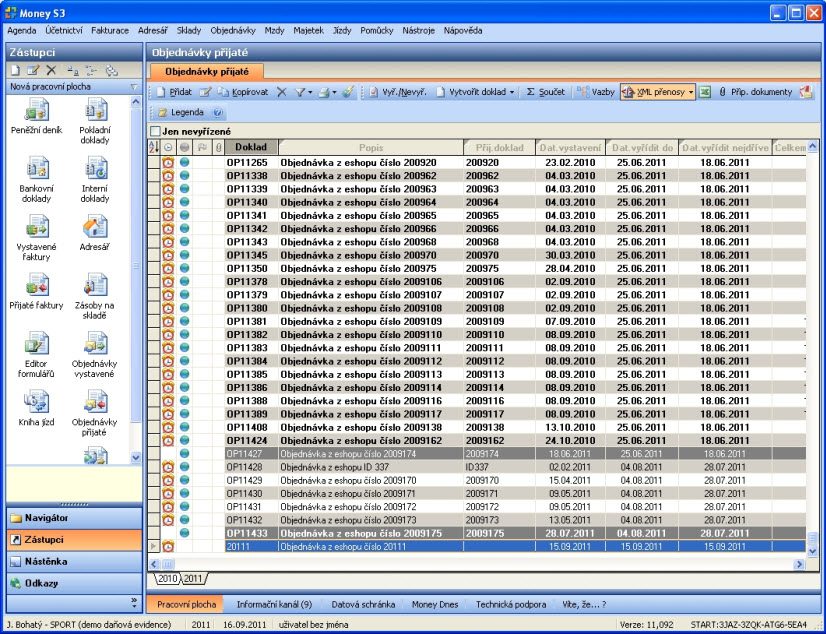
Task: Launch the Kniha jízd shortcut
Action: click(36, 401)
